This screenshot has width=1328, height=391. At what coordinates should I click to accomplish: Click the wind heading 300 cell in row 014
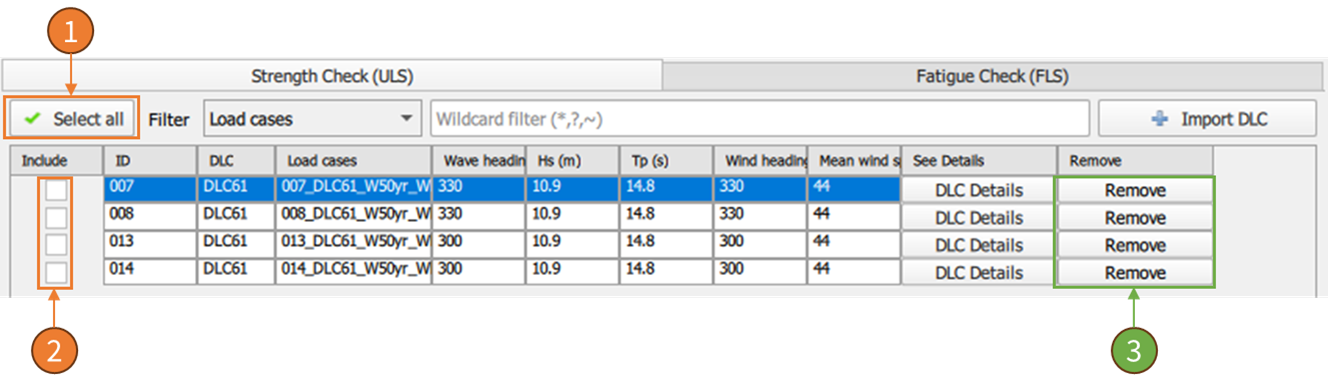click(760, 272)
